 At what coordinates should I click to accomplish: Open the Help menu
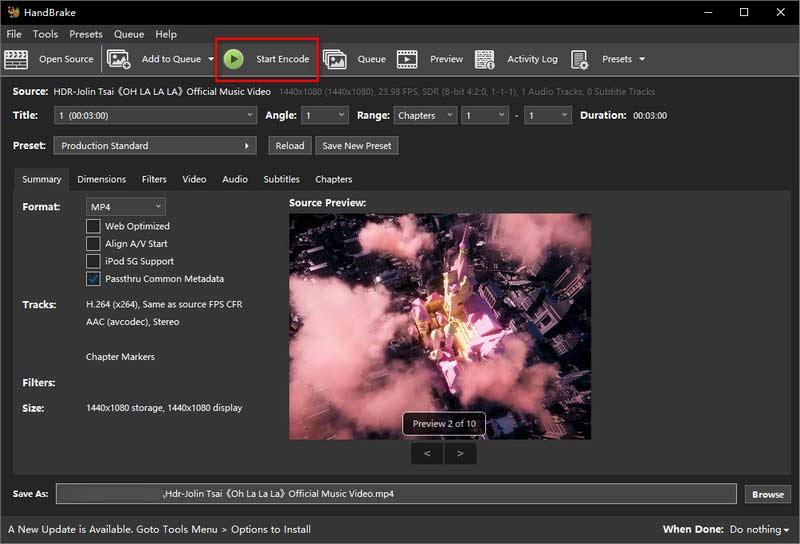coord(166,34)
